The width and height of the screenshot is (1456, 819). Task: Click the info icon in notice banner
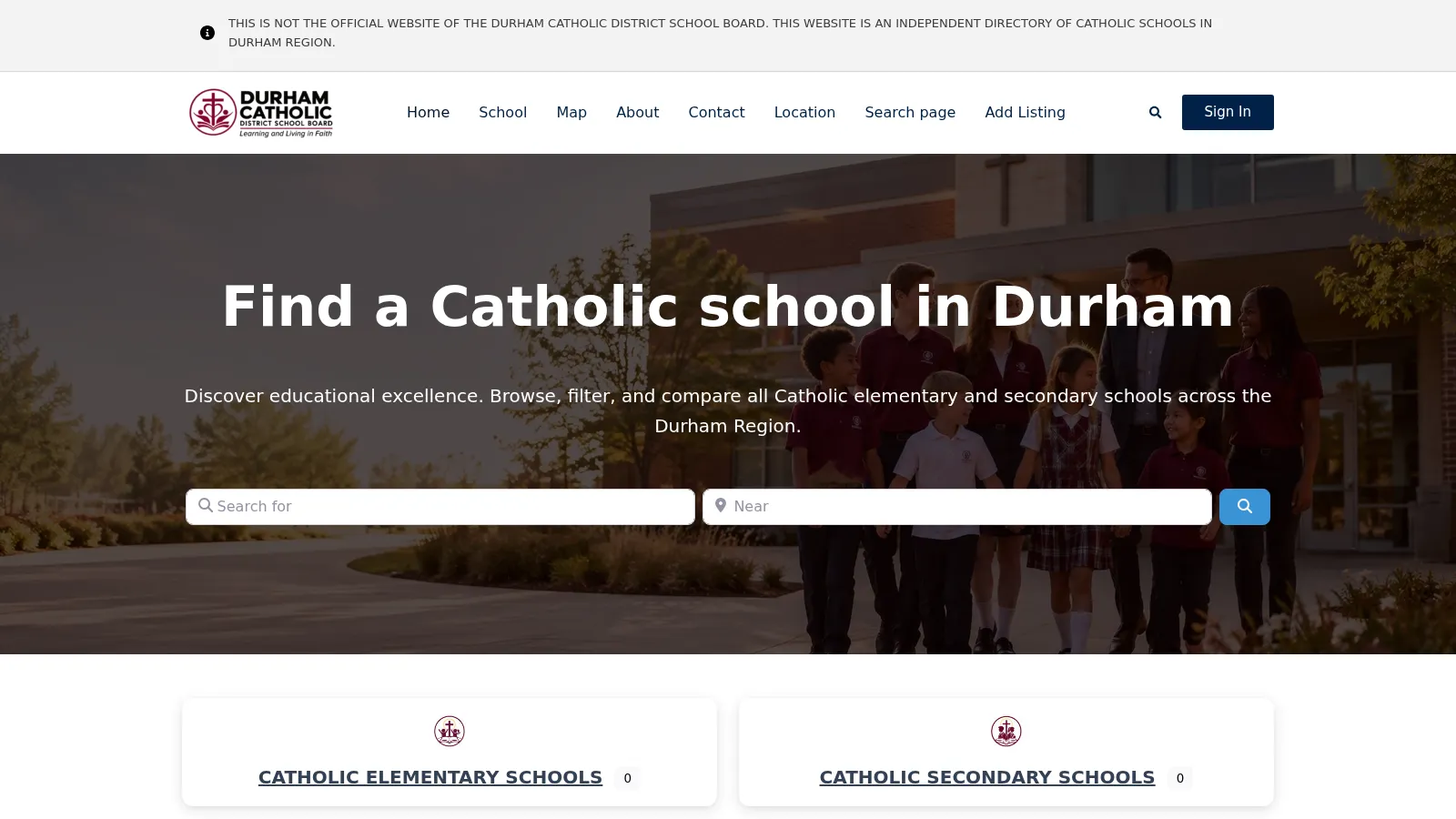click(x=207, y=33)
